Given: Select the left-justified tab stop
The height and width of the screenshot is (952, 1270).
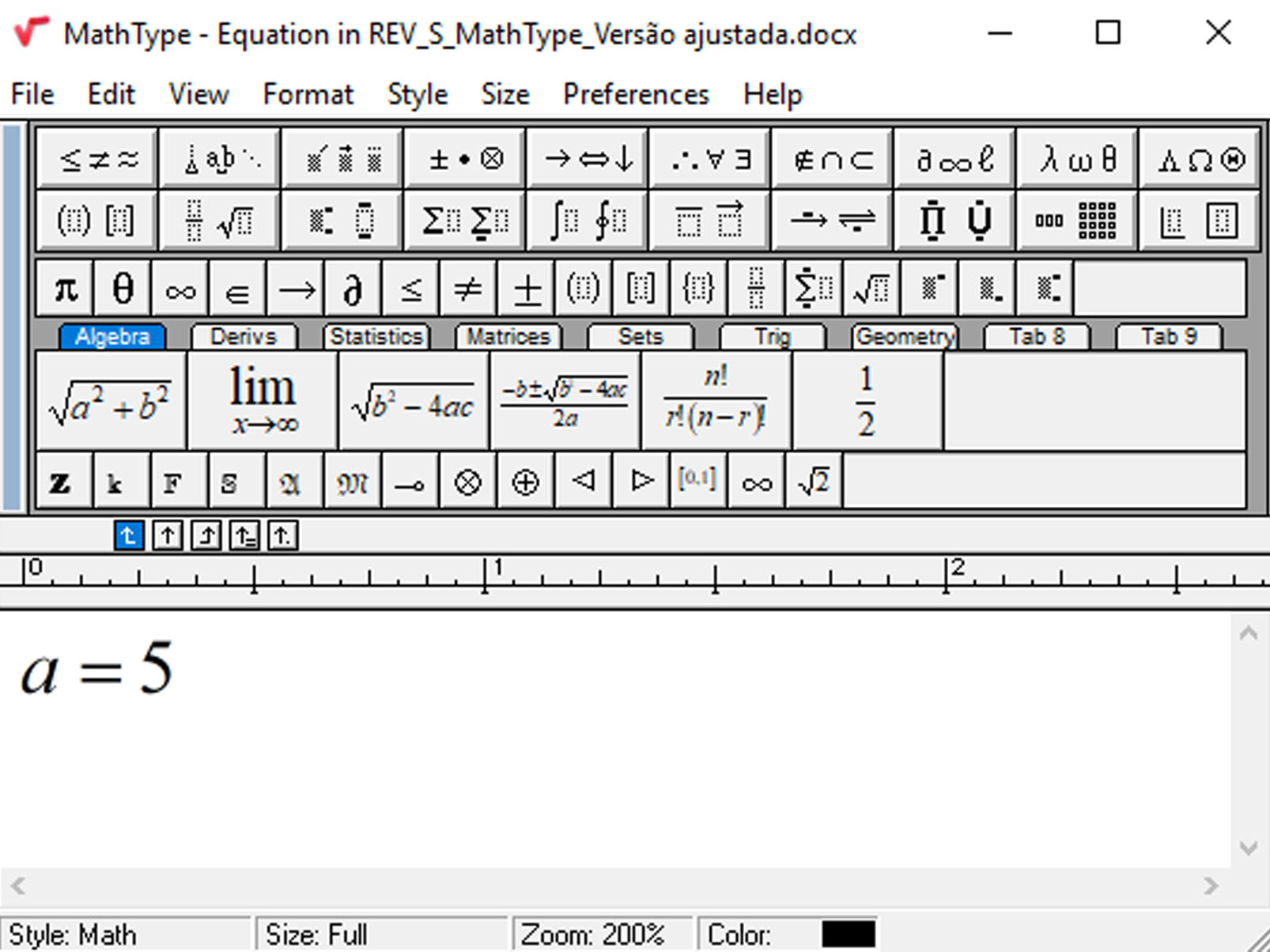Looking at the screenshot, I should click(129, 535).
